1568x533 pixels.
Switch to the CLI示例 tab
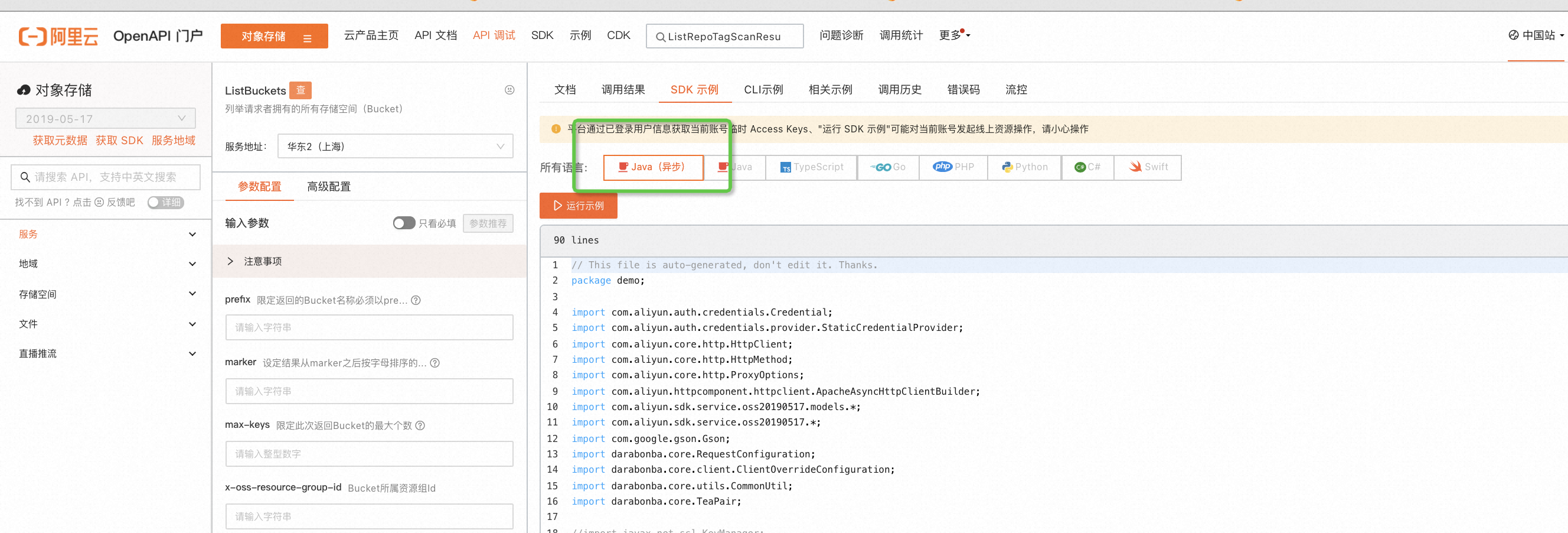pyautogui.click(x=763, y=90)
